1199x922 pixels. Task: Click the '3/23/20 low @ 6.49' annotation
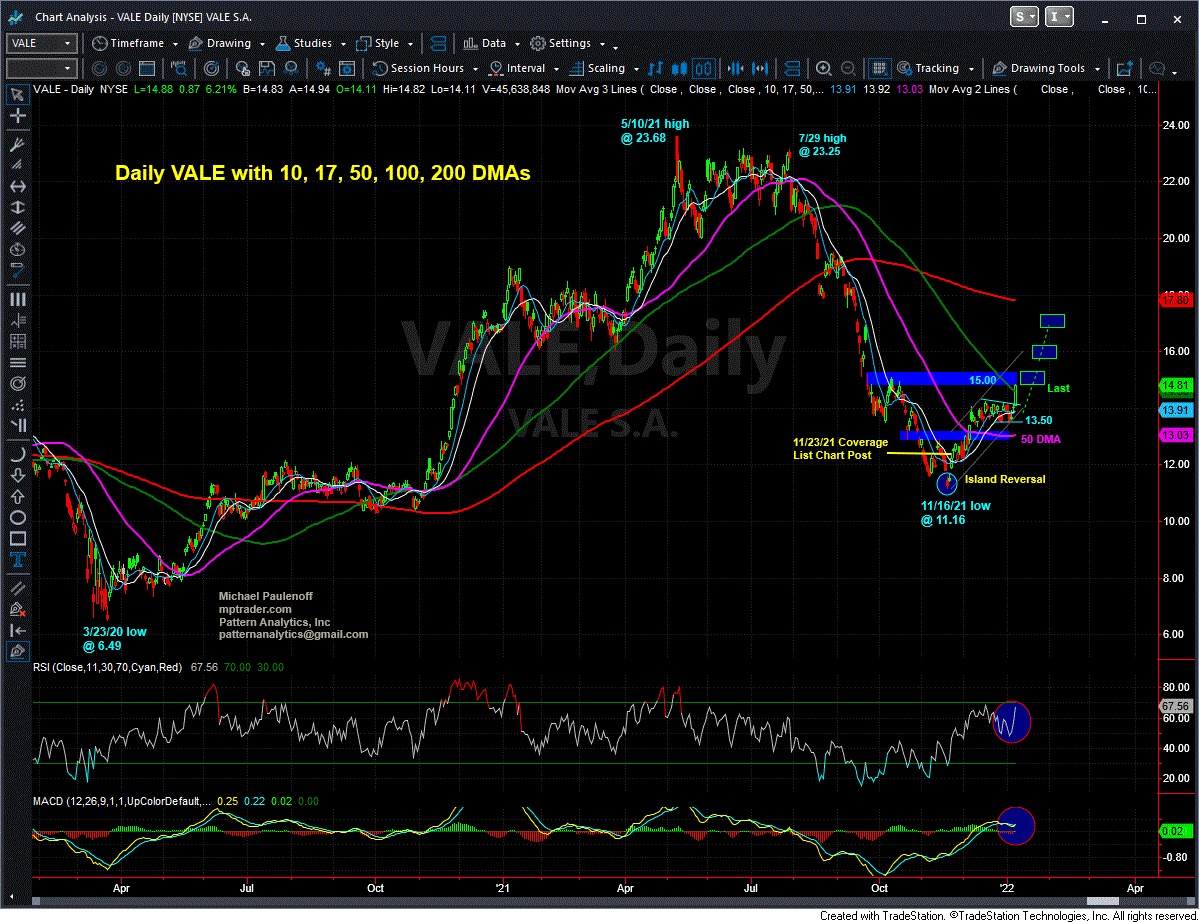114,639
